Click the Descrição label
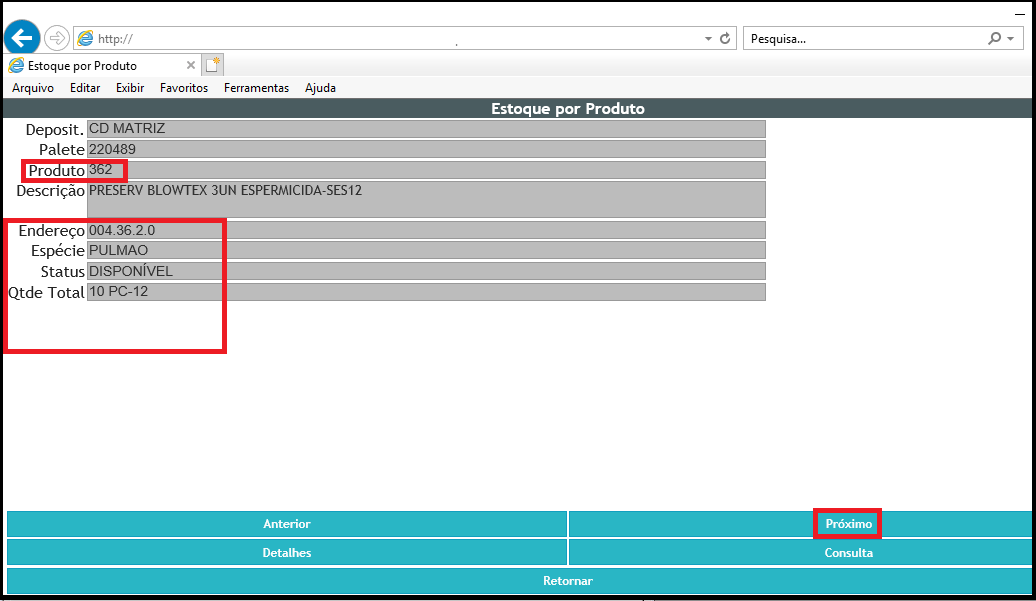1036x601 pixels. click(50, 191)
